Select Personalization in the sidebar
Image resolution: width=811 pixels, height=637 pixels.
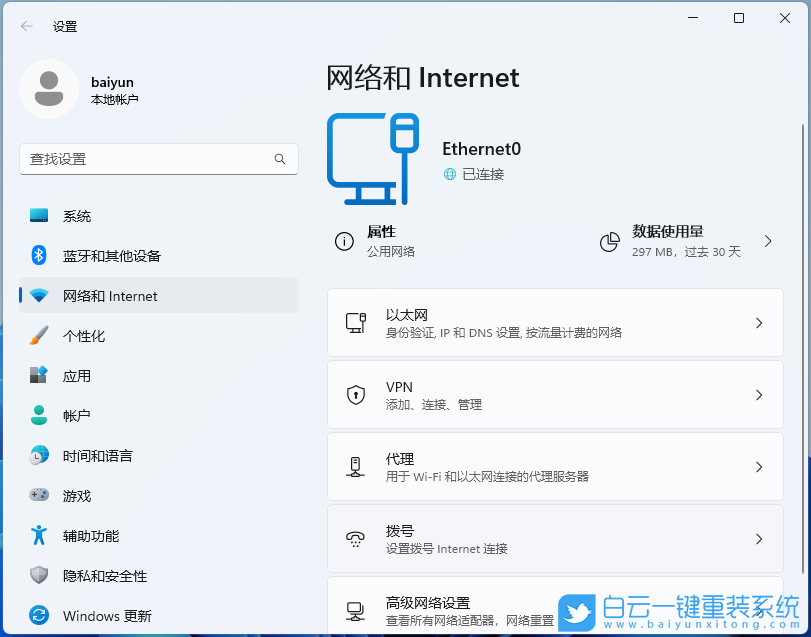(37, 335)
